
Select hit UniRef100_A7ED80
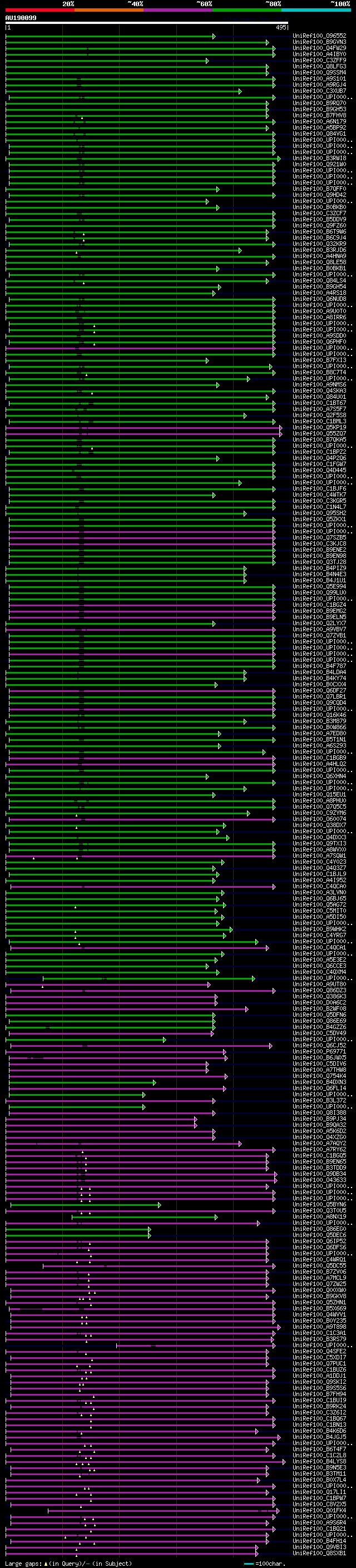[319, 734]
